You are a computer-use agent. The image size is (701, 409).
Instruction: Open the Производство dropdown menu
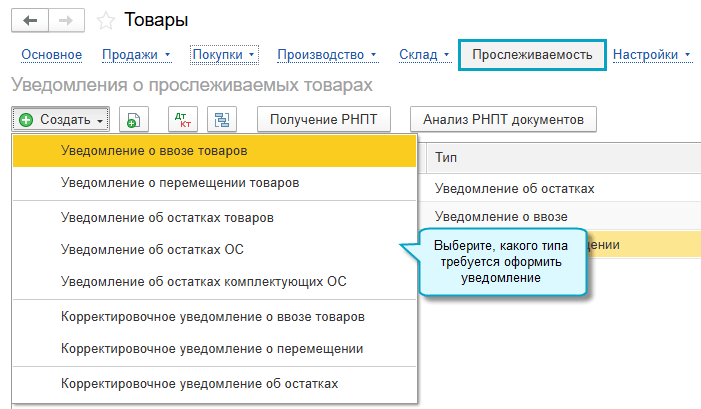click(327, 55)
